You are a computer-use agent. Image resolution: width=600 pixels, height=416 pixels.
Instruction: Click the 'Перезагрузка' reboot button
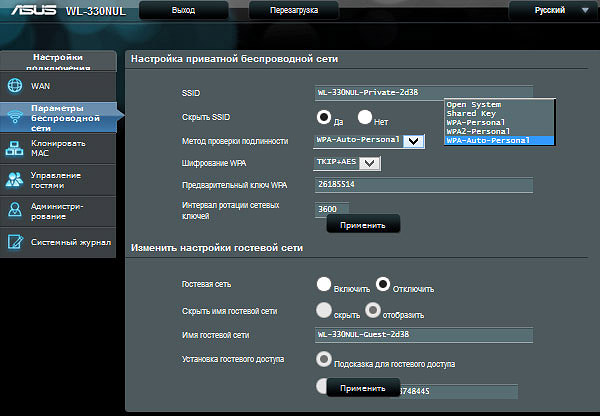294,10
